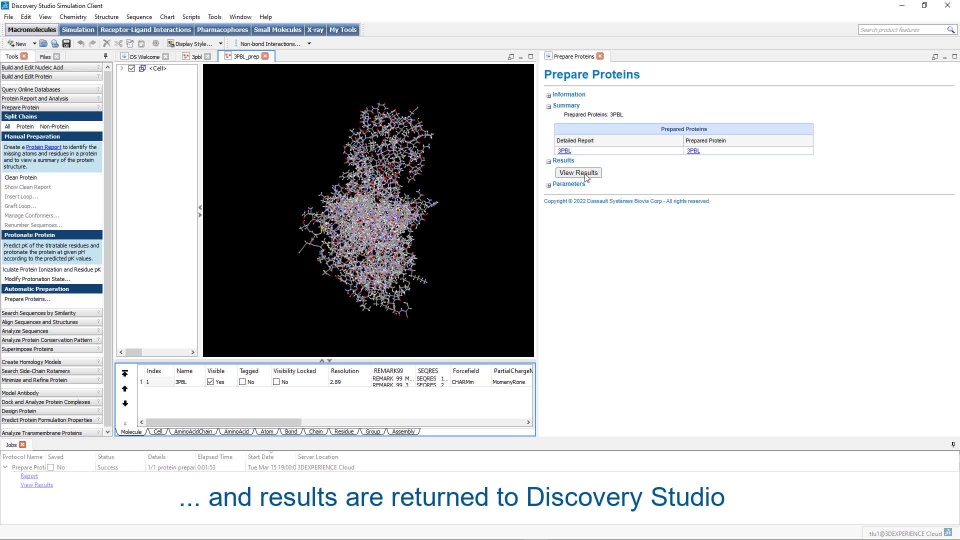This screenshot has height=540, width=960.
Task: Open the Structure menu
Action: click(x=106, y=17)
